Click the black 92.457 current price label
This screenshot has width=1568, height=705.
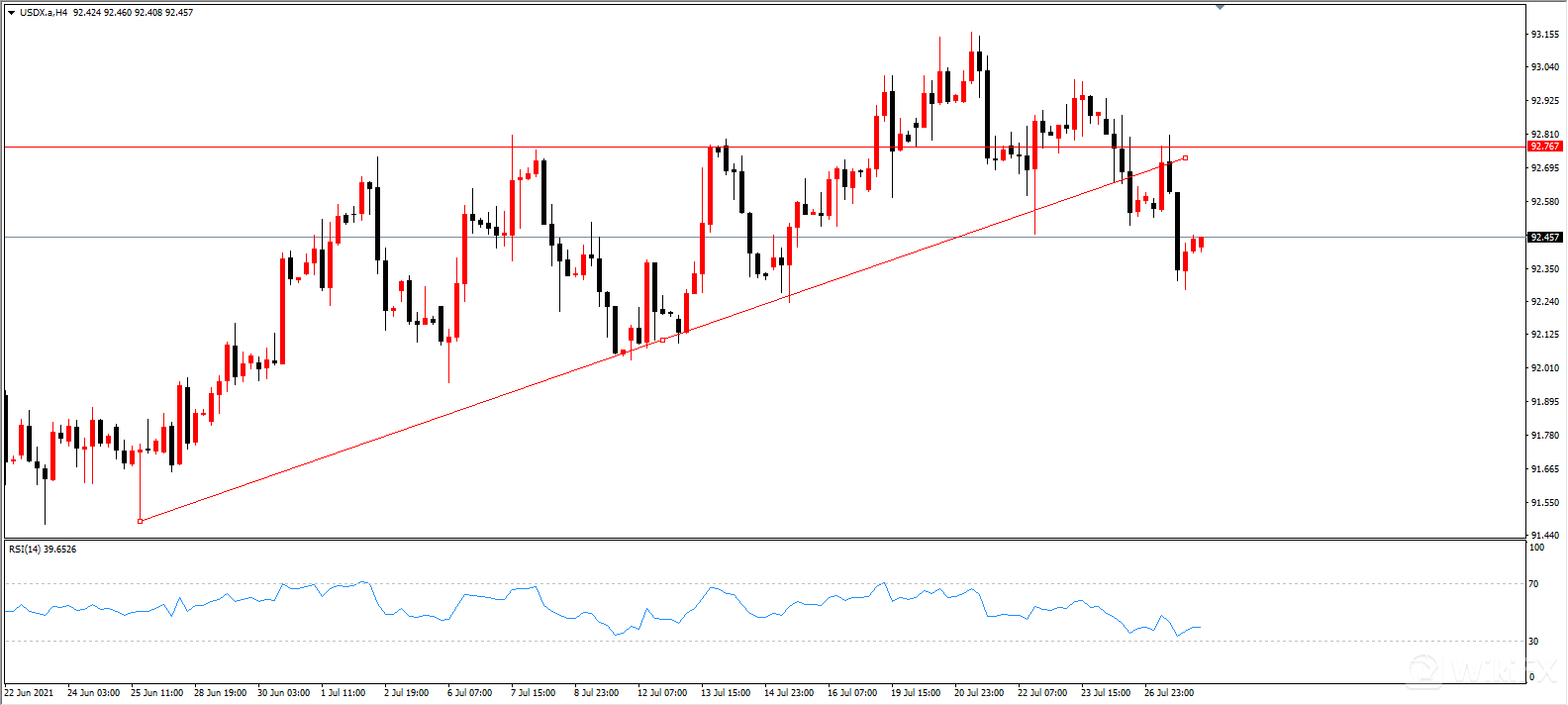(1544, 238)
